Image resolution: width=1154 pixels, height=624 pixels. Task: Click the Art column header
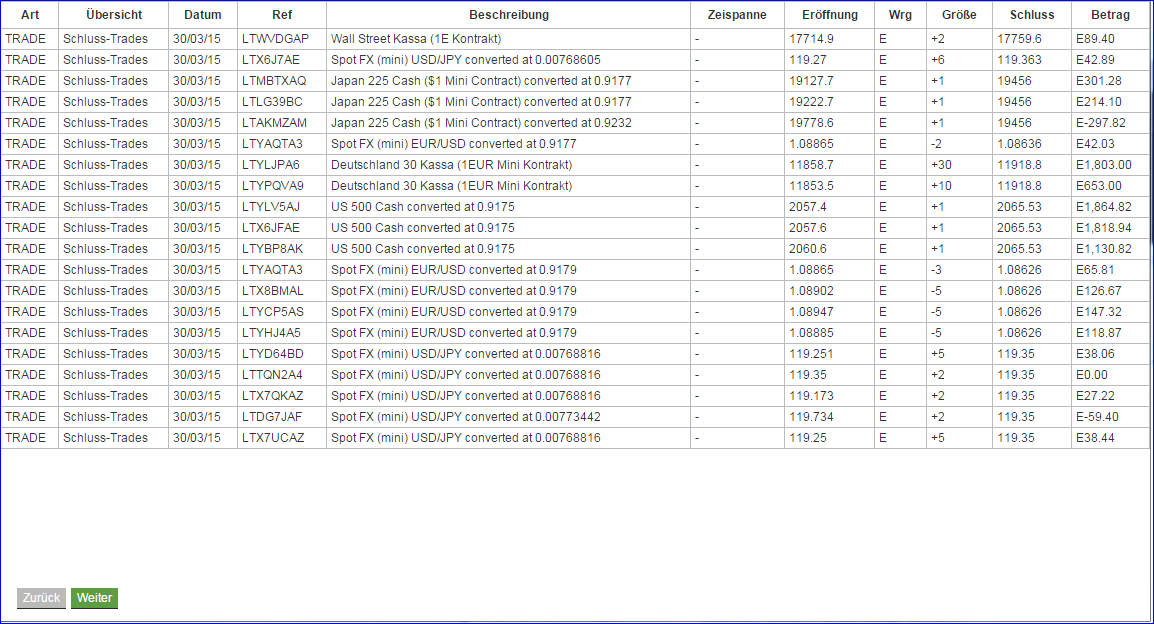29,14
